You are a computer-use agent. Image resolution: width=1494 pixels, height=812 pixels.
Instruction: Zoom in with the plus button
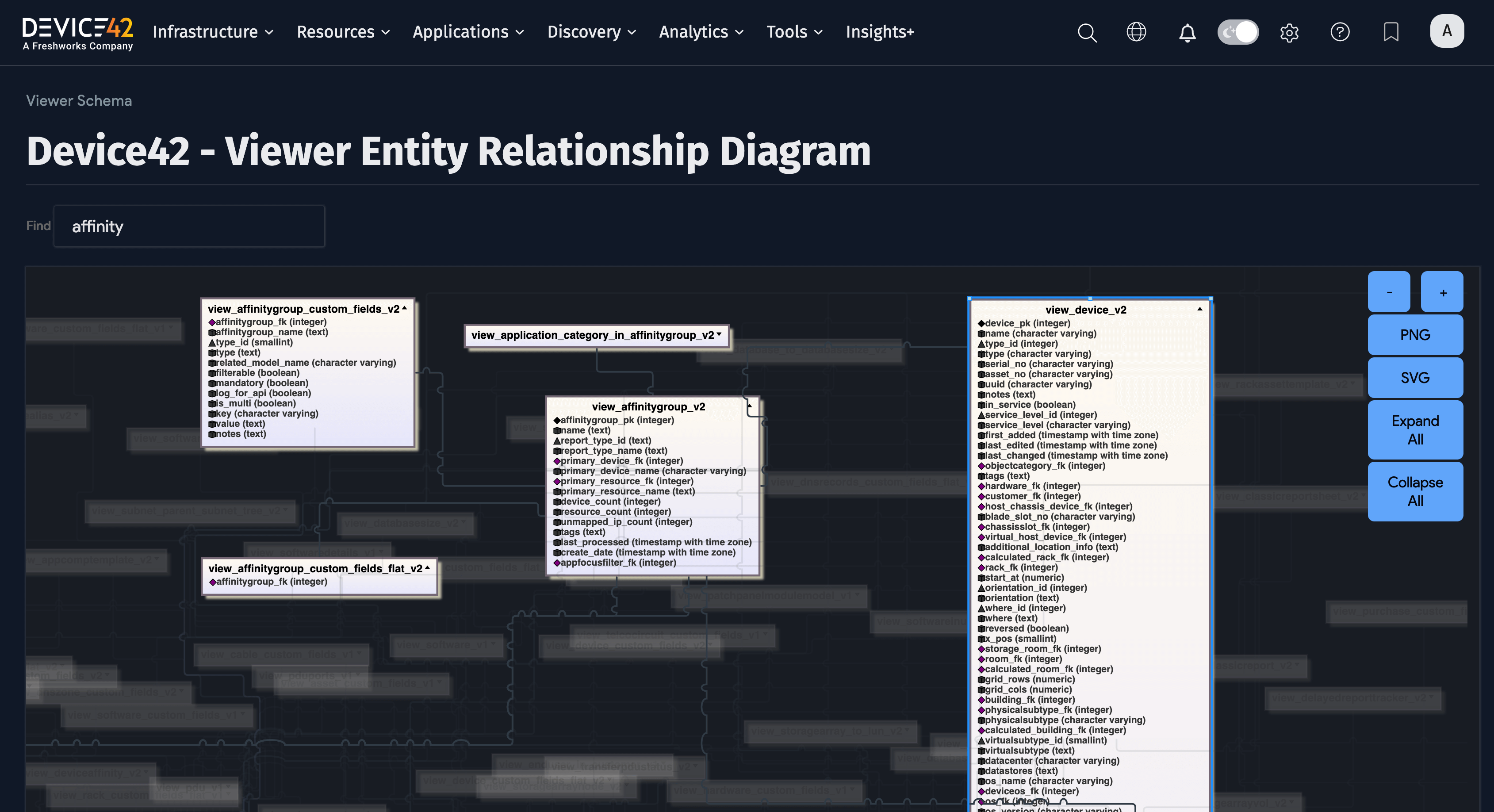(x=1442, y=292)
